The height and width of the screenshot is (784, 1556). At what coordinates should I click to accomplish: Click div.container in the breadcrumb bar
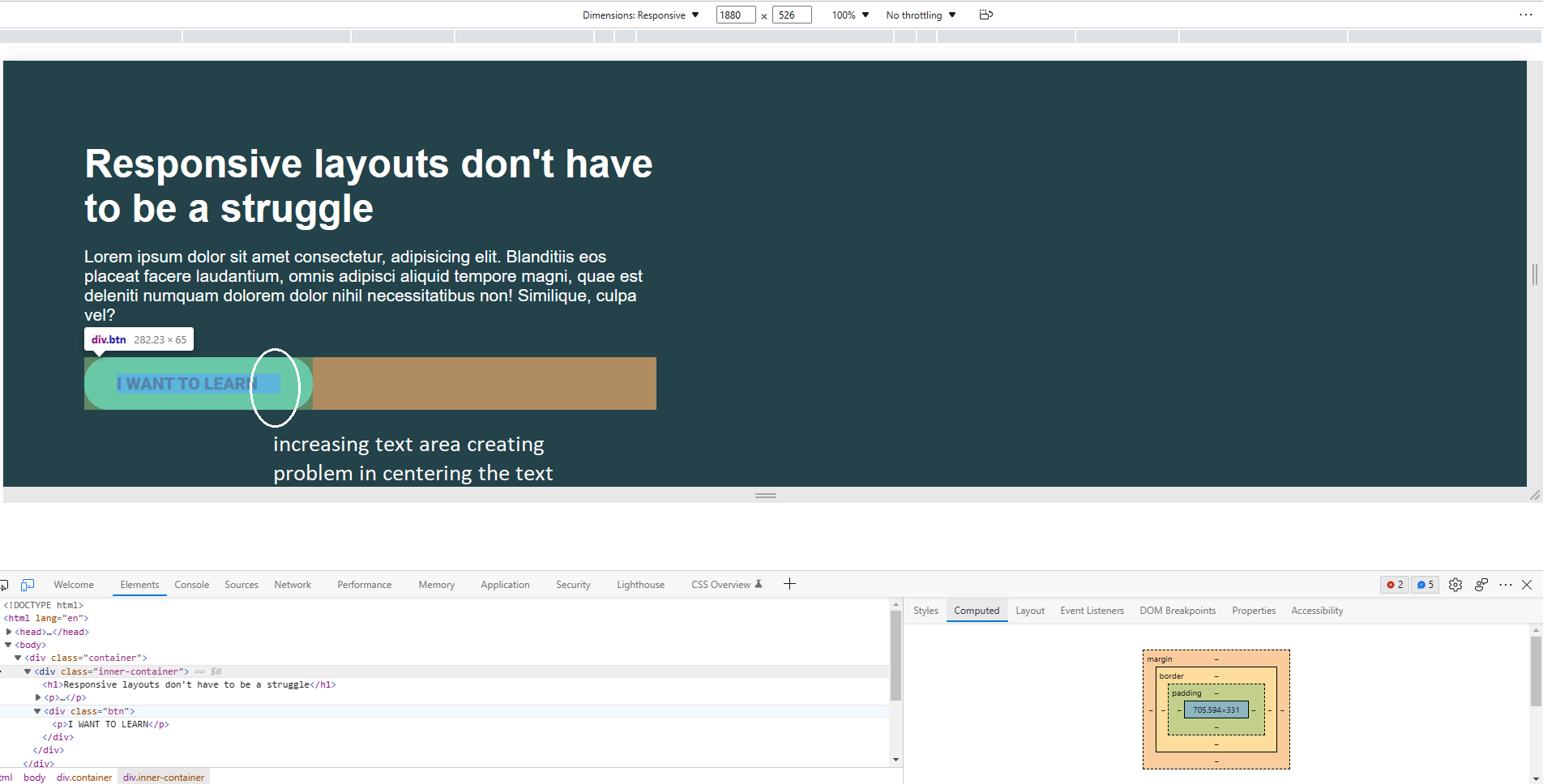(x=84, y=778)
